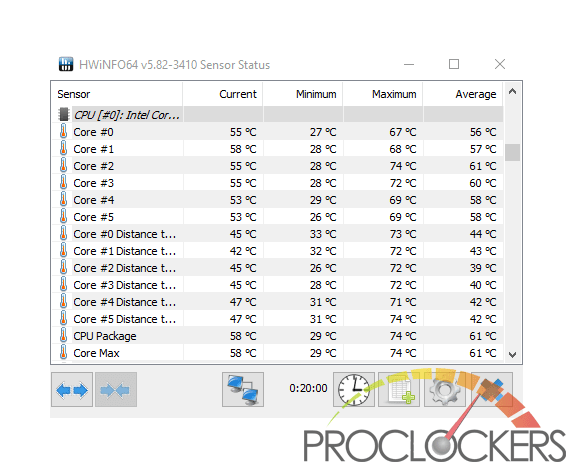Click the scrollbar down arrow
The height and width of the screenshot is (468, 573).
click(x=512, y=354)
